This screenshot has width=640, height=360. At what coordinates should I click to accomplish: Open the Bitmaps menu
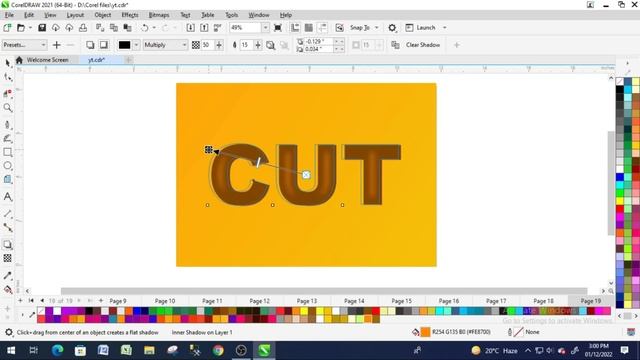pos(158,15)
